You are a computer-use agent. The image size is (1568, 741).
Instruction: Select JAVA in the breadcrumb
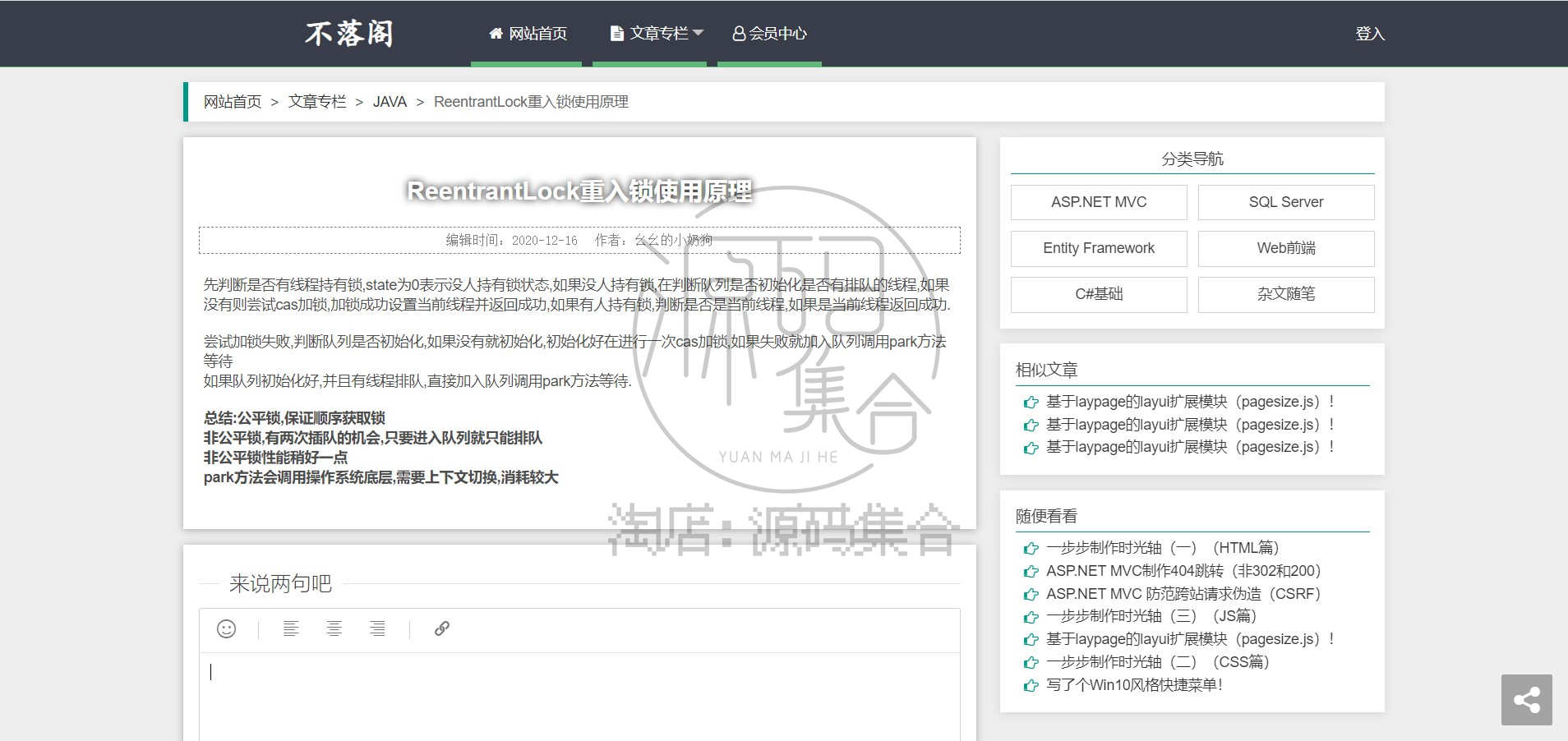click(x=390, y=102)
